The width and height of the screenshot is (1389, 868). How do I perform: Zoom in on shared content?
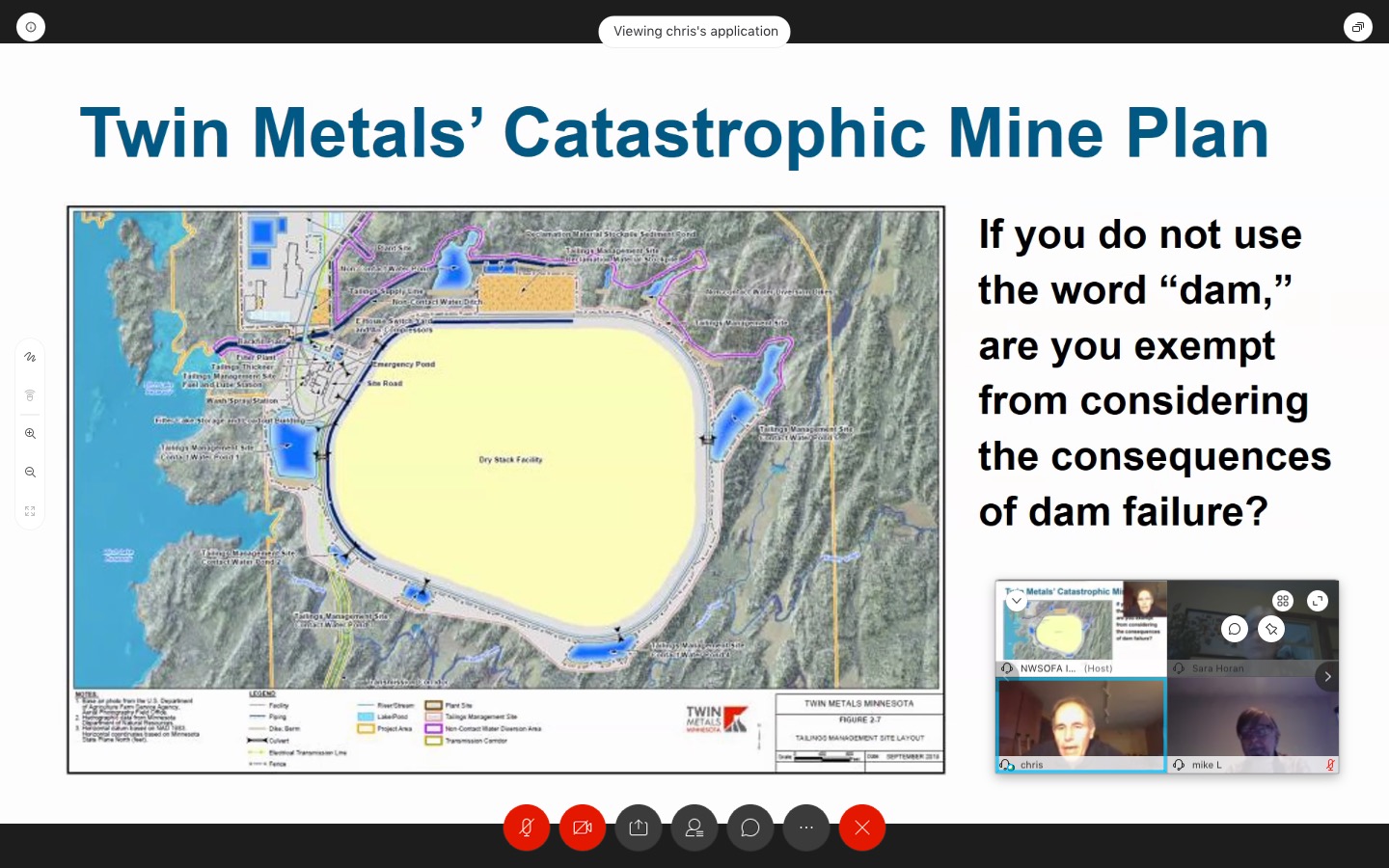coord(30,434)
